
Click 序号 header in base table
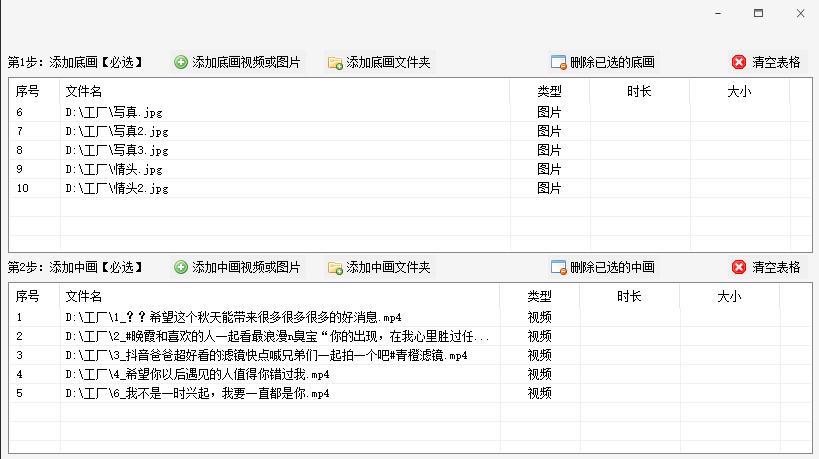click(x=27, y=91)
